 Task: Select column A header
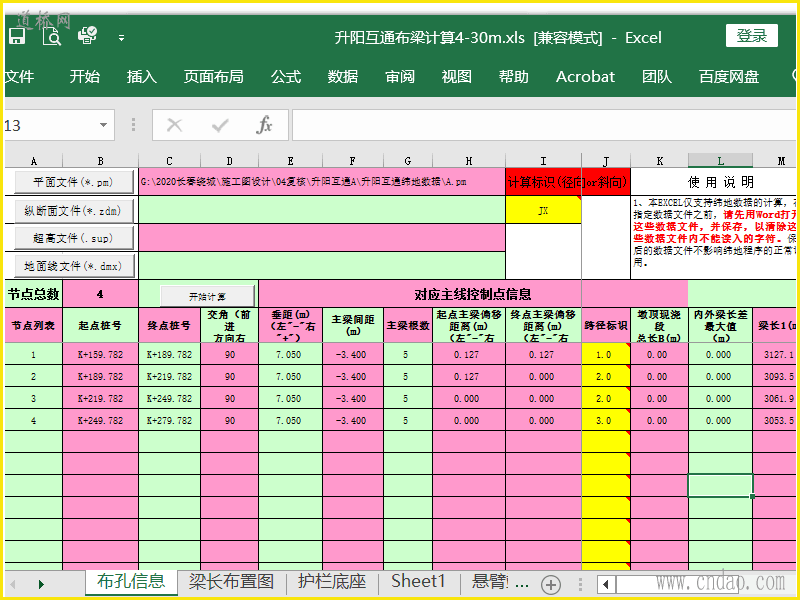click(x=34, y=161)
